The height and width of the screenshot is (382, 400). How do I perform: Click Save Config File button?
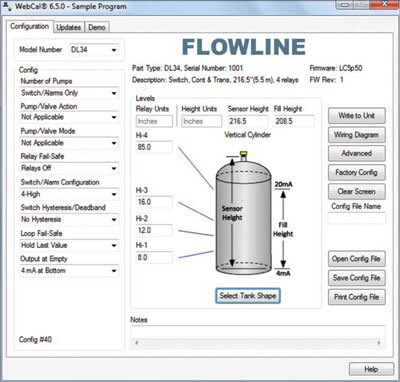coord(357,278)
